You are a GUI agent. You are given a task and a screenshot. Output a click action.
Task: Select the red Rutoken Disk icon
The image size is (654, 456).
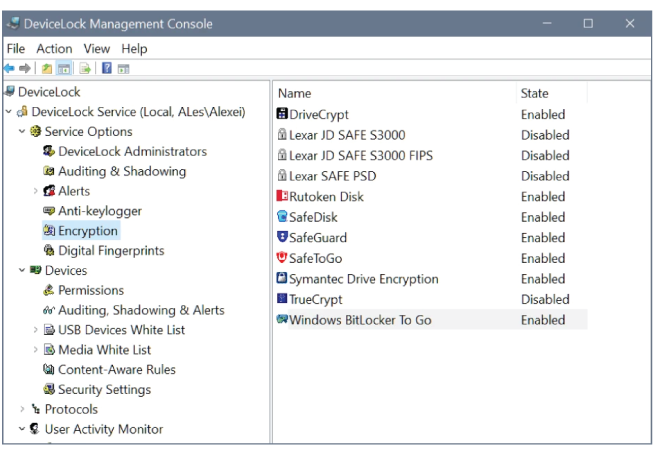(282, 196)
